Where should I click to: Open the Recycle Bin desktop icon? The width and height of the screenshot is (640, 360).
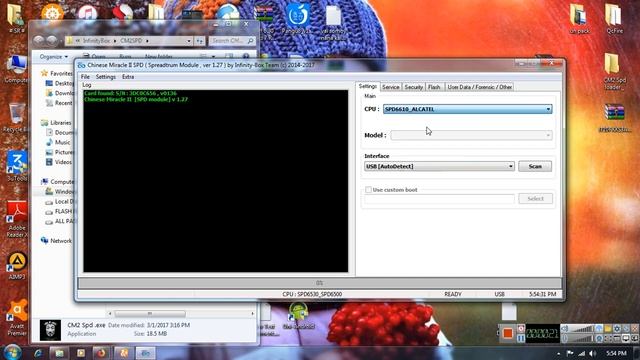click(x=16, y=118)
